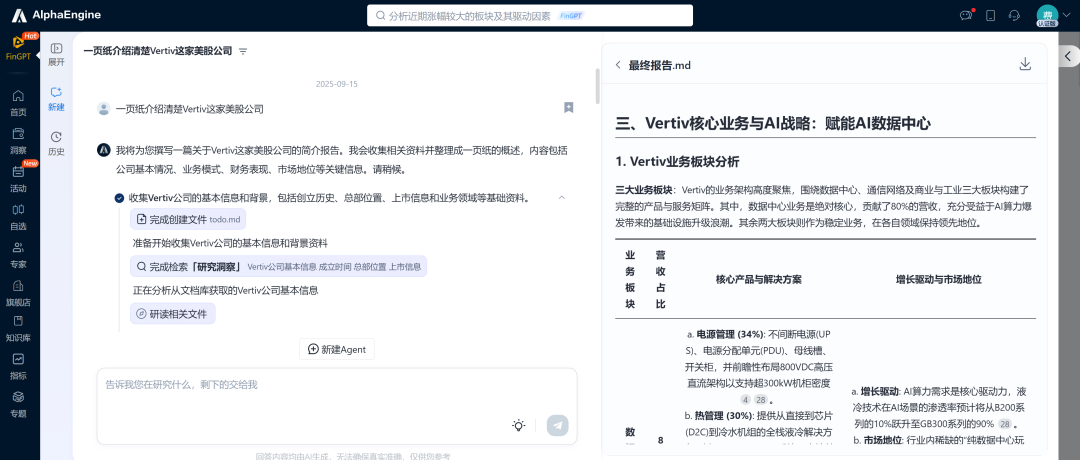
Task: Open 完成检索「研究洞察」 result chip
Action: coord(278,266)
